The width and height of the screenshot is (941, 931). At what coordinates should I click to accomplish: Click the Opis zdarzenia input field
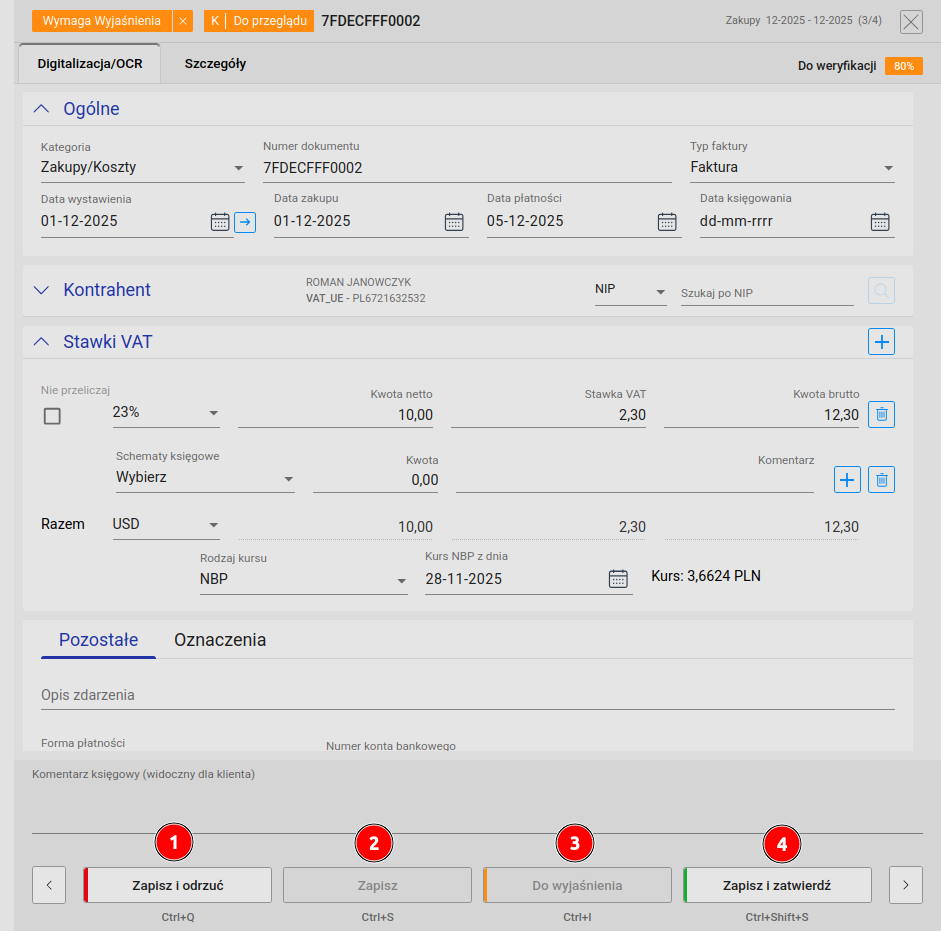(x=467, y=696)
